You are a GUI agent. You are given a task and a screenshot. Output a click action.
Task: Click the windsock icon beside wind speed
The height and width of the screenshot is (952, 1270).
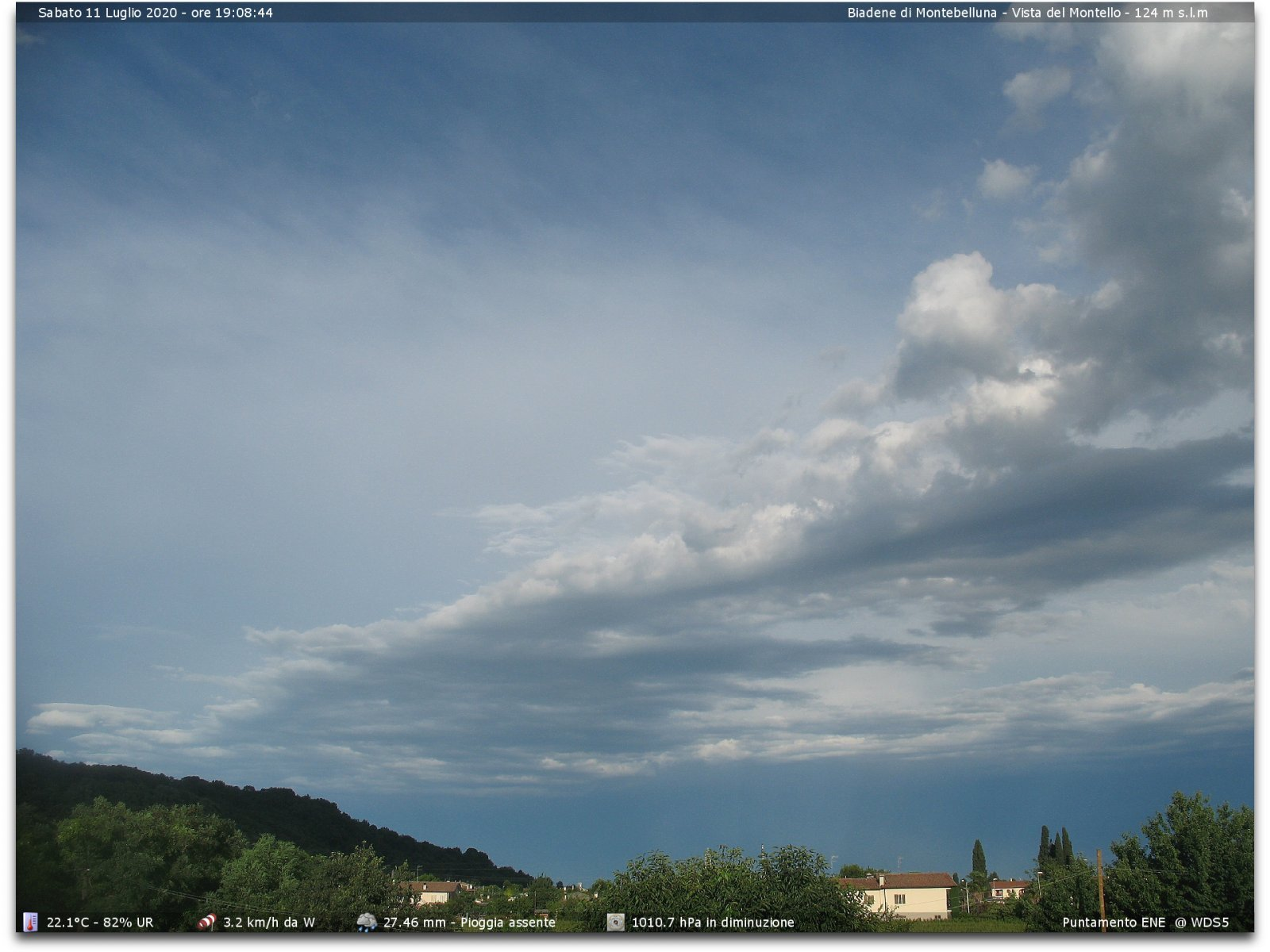(206, 922)
